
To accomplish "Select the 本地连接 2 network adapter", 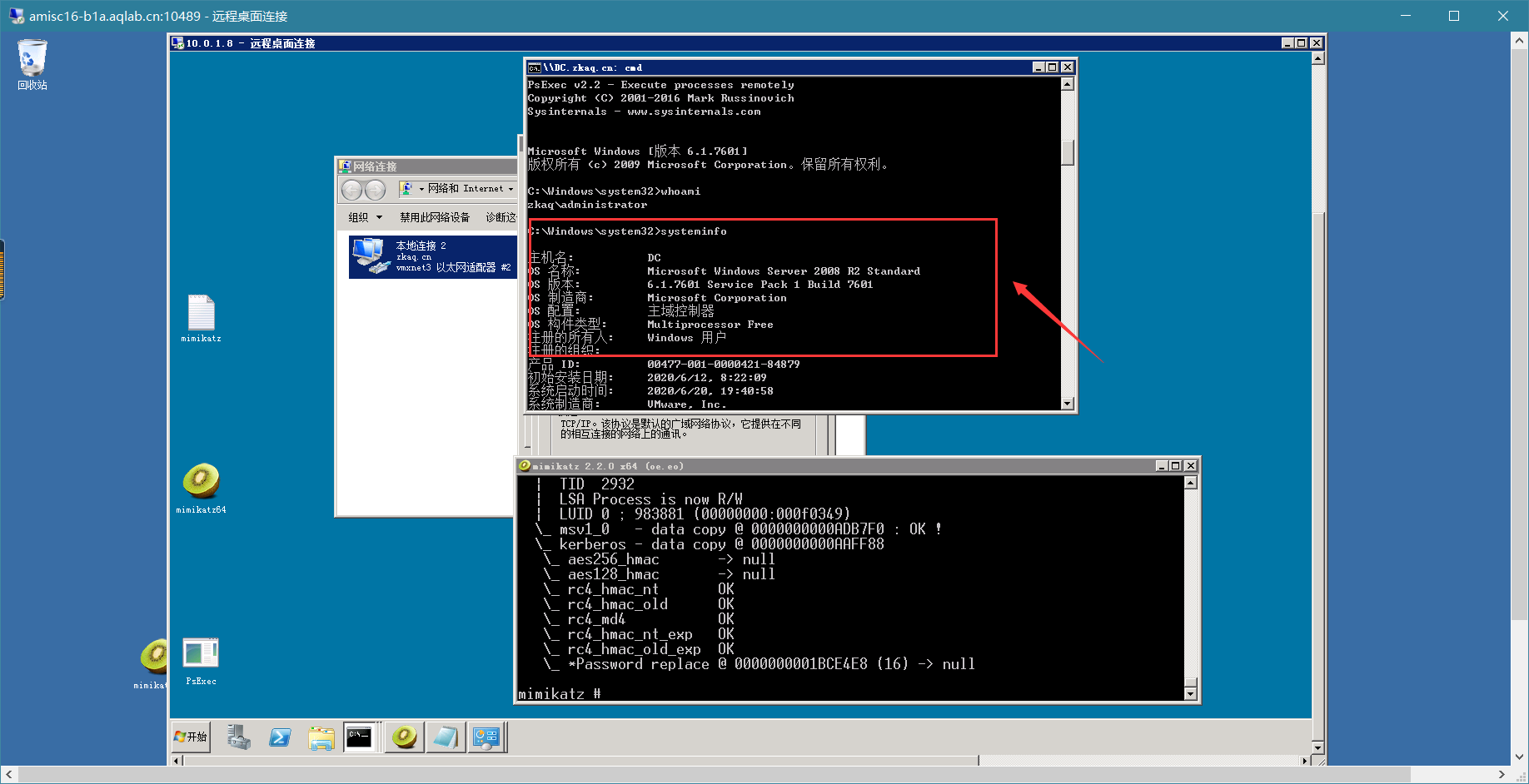I will click(432, 256).
